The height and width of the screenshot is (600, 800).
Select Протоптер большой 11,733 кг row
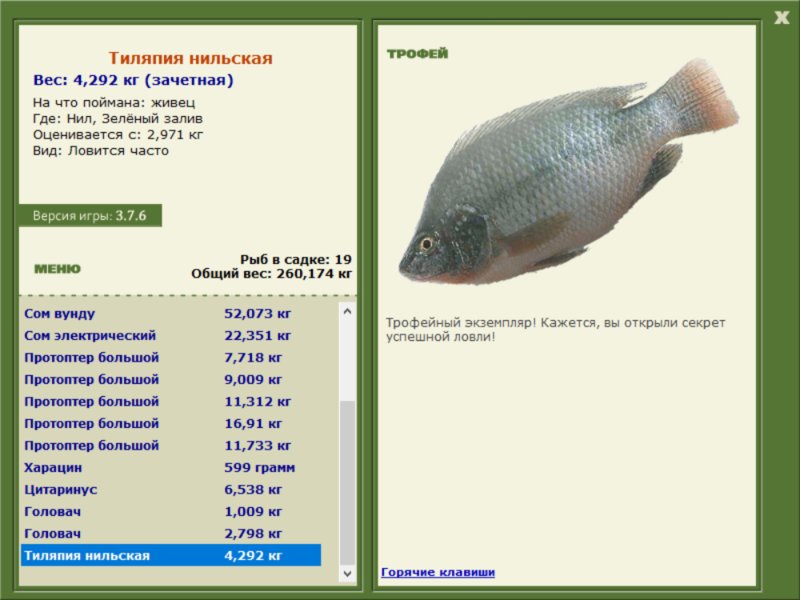point(171,445)
